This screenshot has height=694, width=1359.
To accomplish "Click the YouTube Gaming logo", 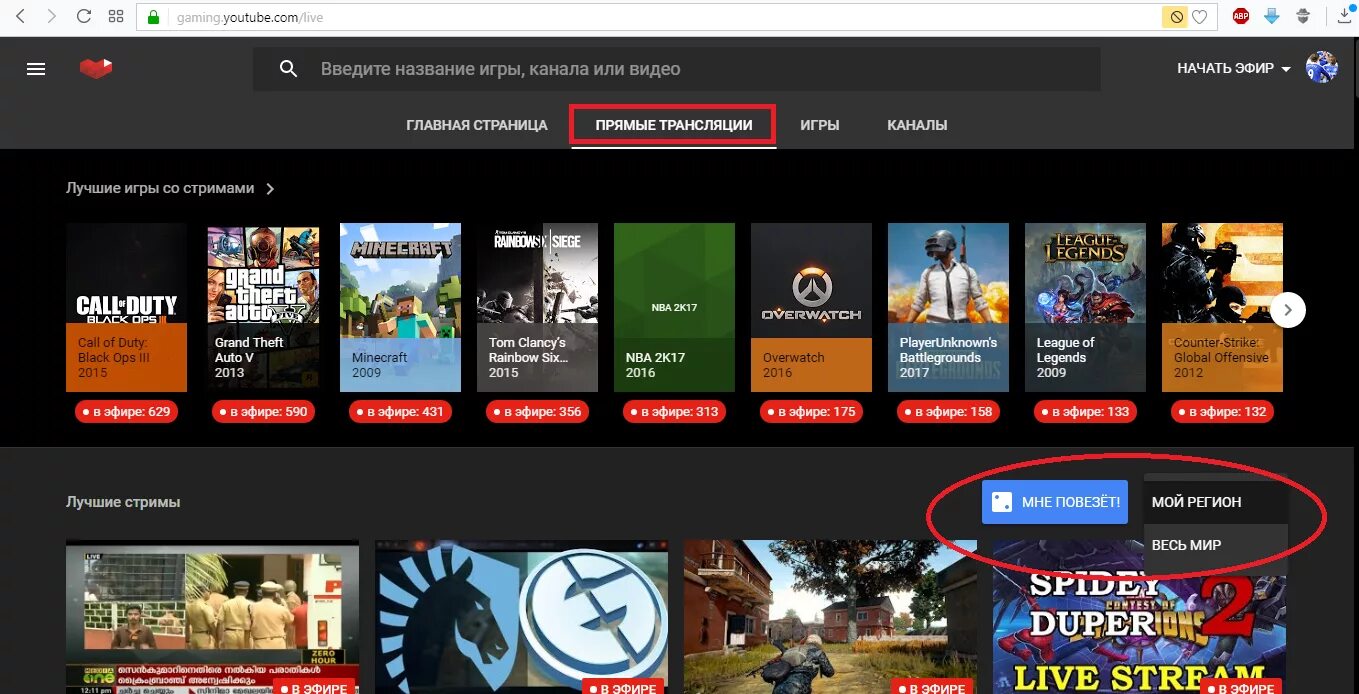I will coord(96,69).
